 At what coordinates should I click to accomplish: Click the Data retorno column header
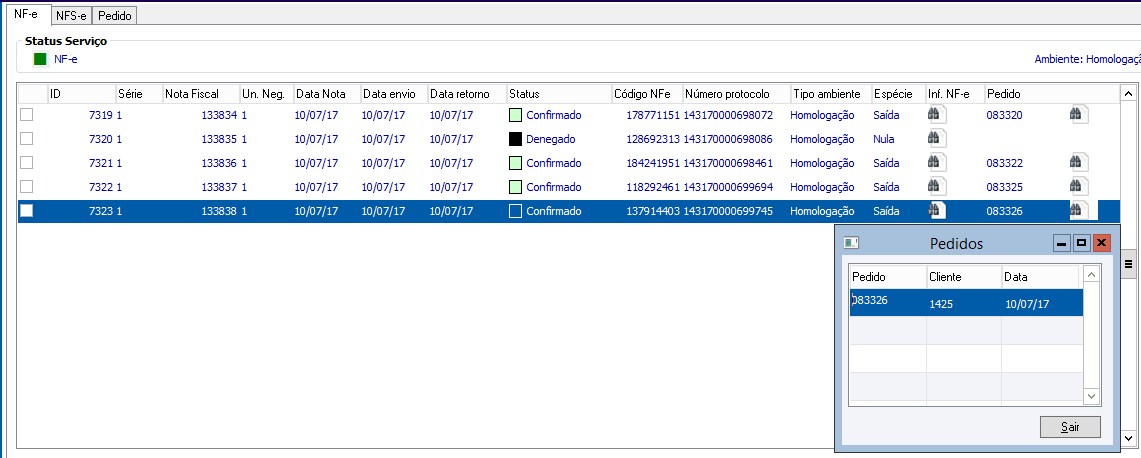(467, 94)
